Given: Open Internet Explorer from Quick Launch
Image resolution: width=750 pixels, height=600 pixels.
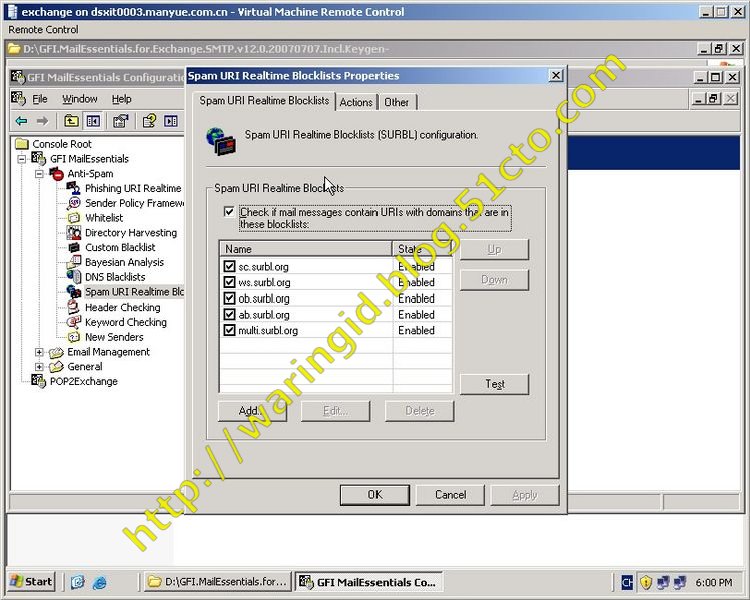Looking at the screenshot, I should pyautogui.click(x=99, y=581).
